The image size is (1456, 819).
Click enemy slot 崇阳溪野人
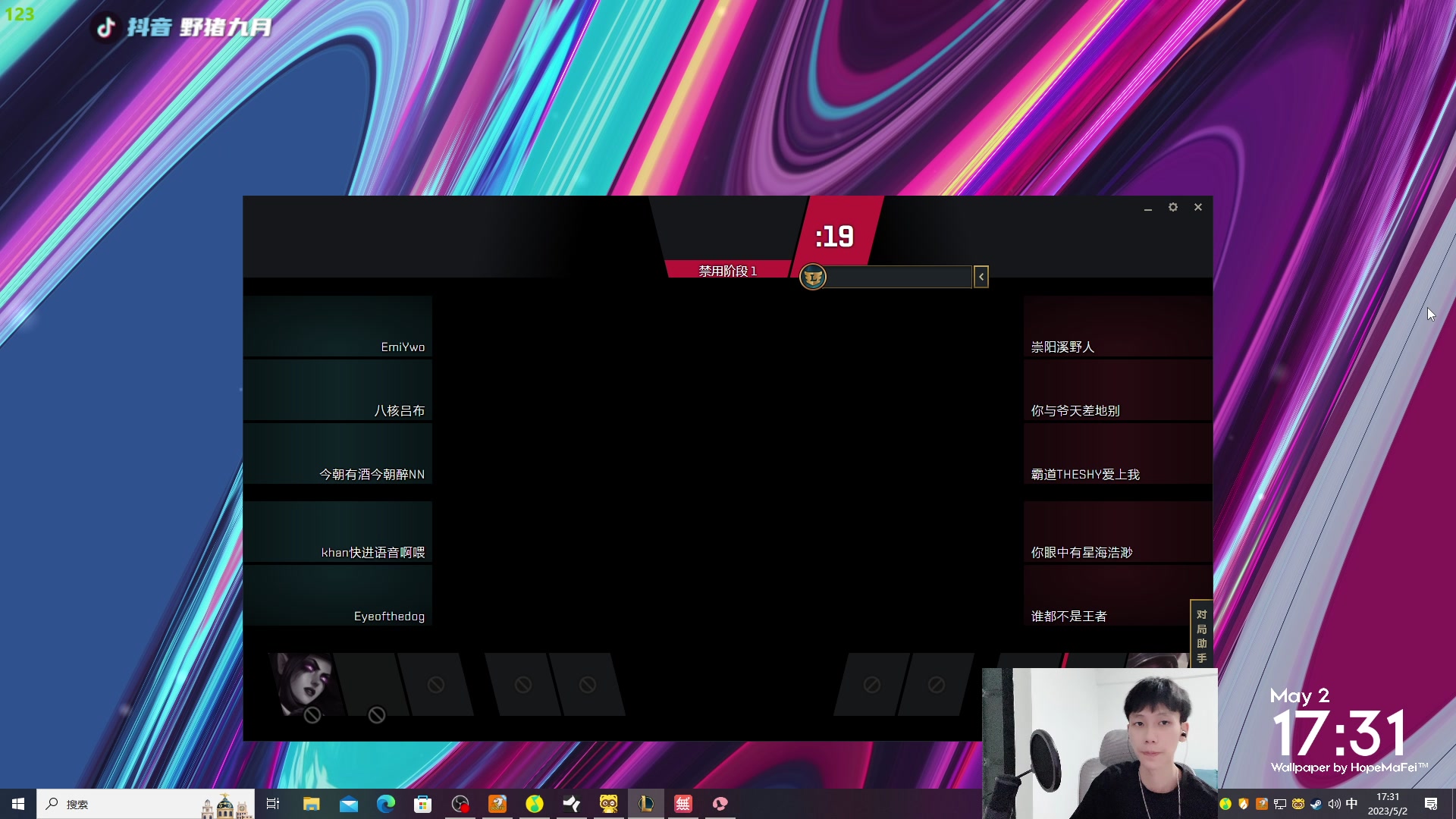click(x=1117, y=326)
